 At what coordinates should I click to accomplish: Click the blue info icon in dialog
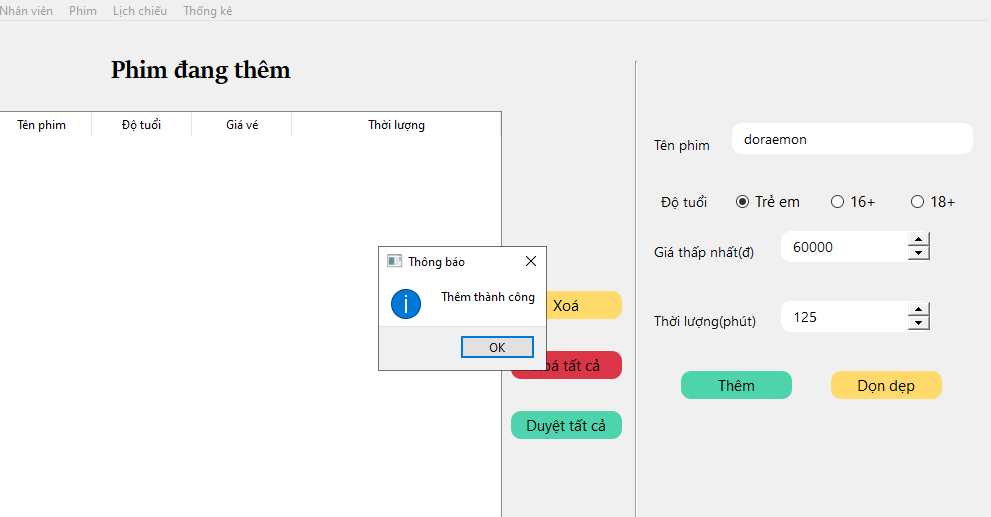406,304
